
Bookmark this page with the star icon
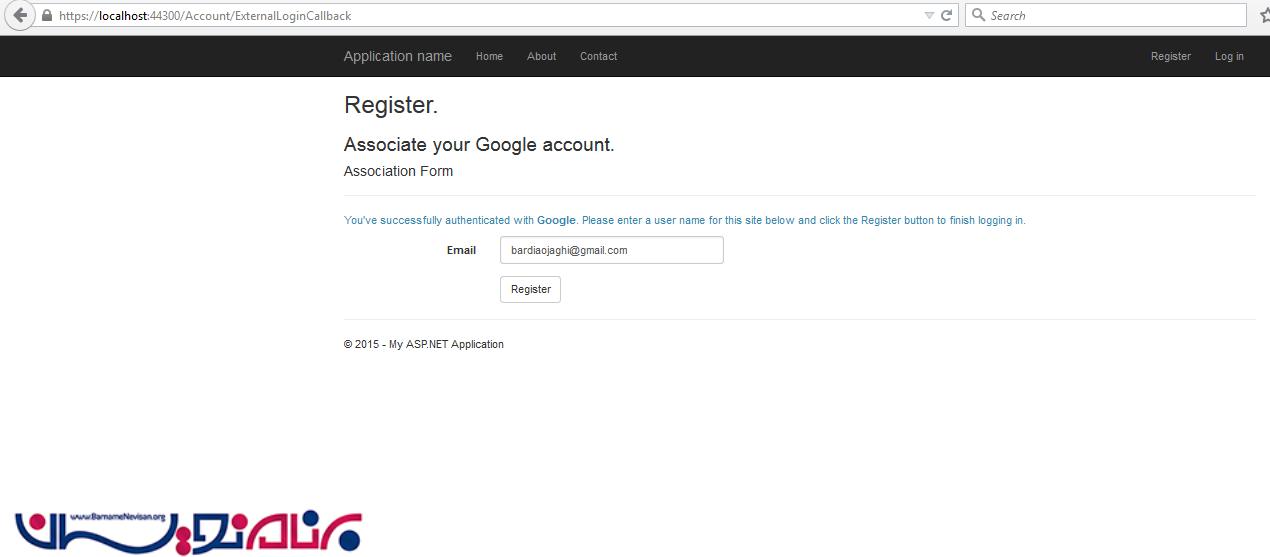tap(1263, 16)
